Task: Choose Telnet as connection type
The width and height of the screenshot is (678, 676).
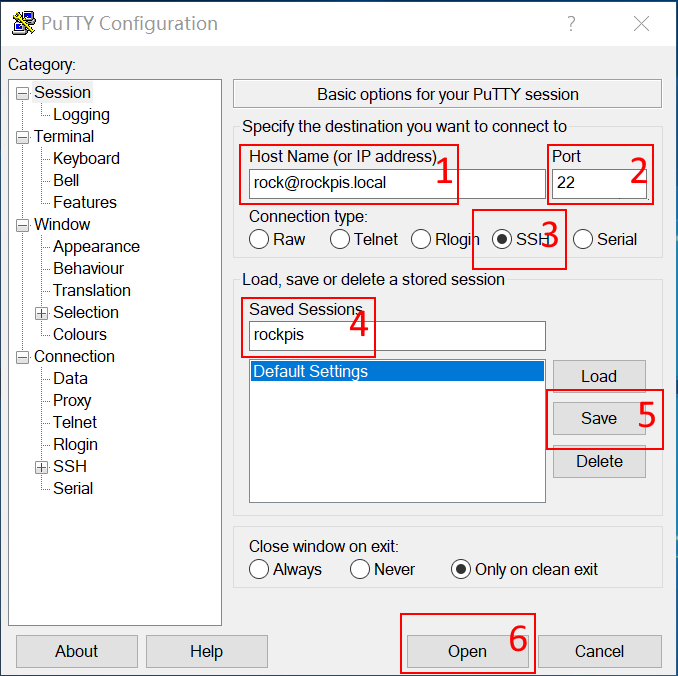Action: (340, 239)
